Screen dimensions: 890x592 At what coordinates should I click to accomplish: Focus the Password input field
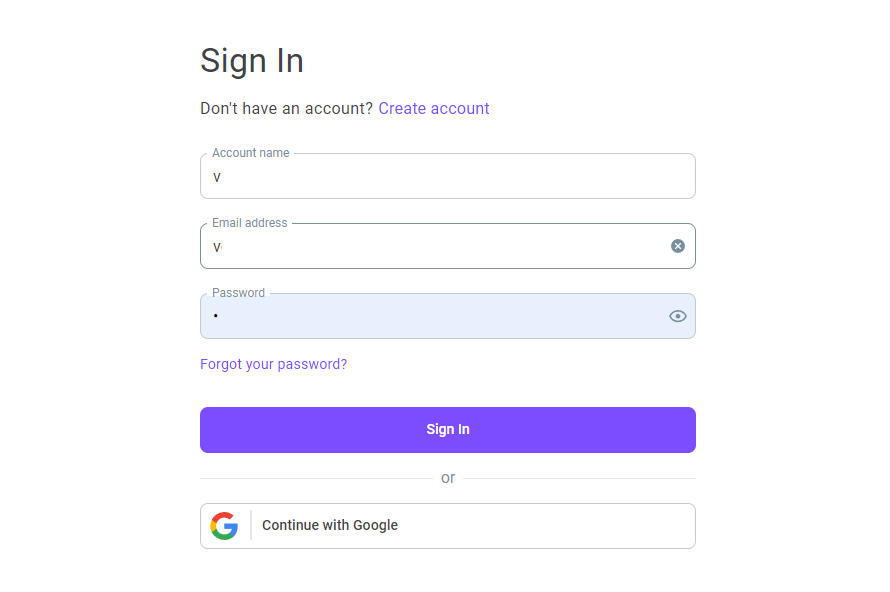[448, 316]
